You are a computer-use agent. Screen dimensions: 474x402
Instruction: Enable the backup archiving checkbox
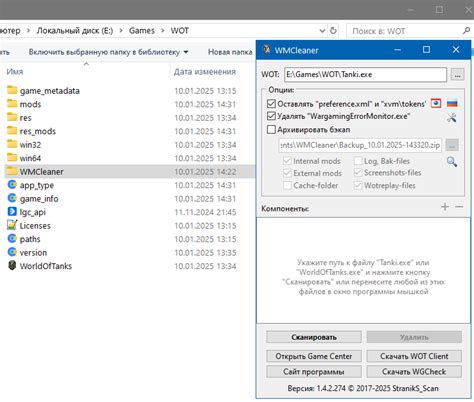[271, 129]
